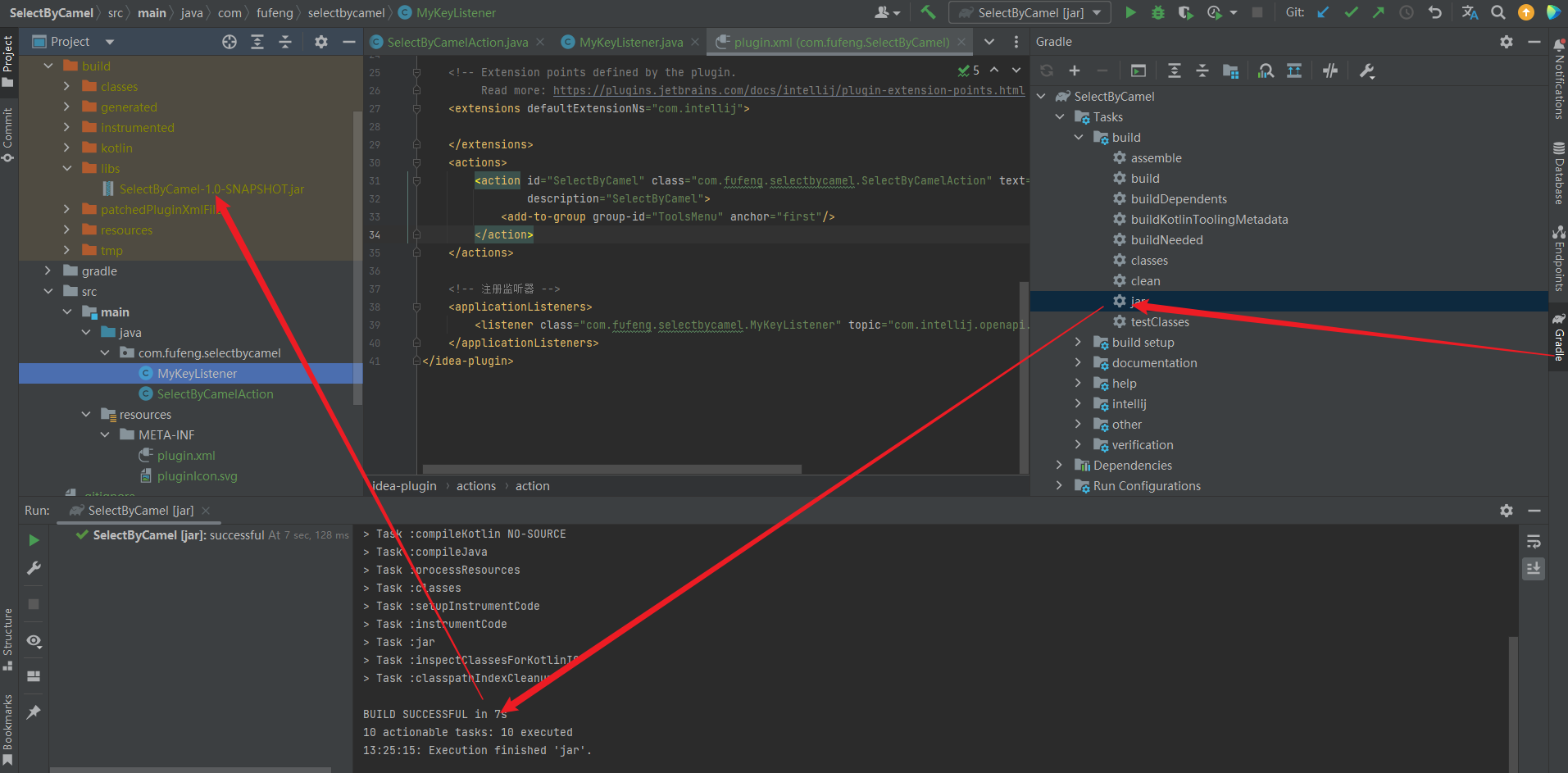Rerun the build in Run panel
1568x773 pixels.
click(x=34, y=540)
